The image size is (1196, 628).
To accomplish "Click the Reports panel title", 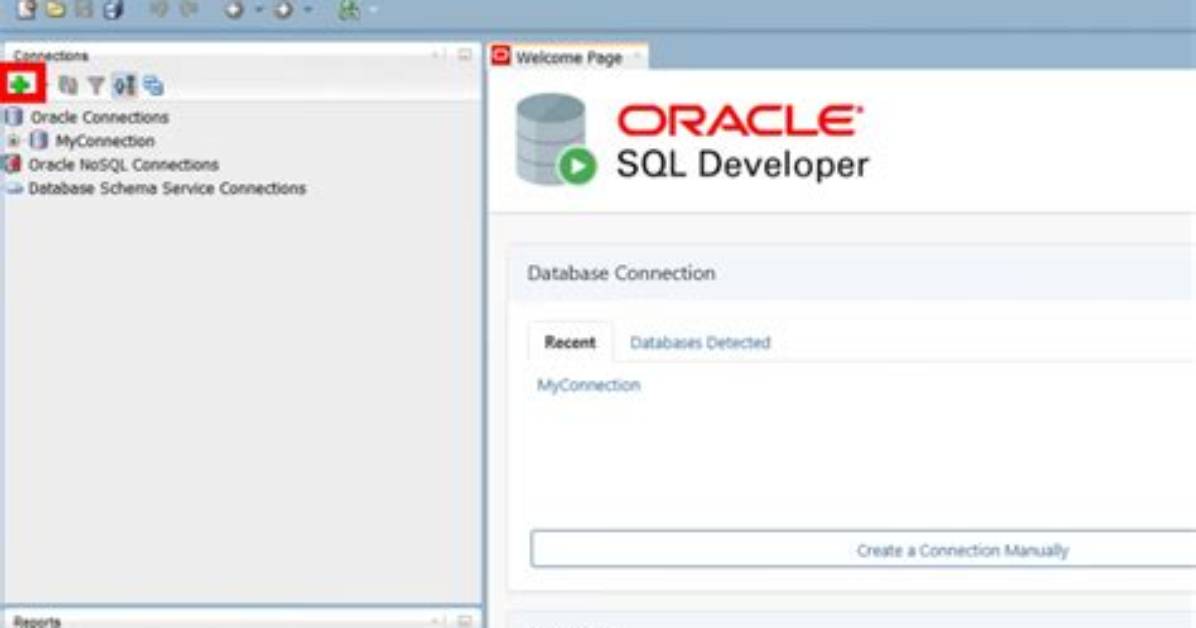I will coord(37,621).
